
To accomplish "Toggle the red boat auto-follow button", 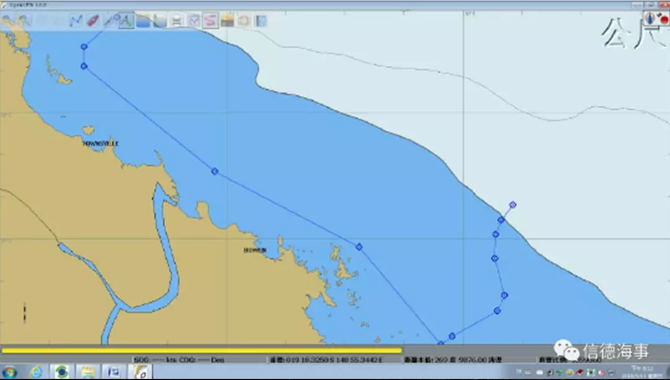I will (x=92, y=21).
